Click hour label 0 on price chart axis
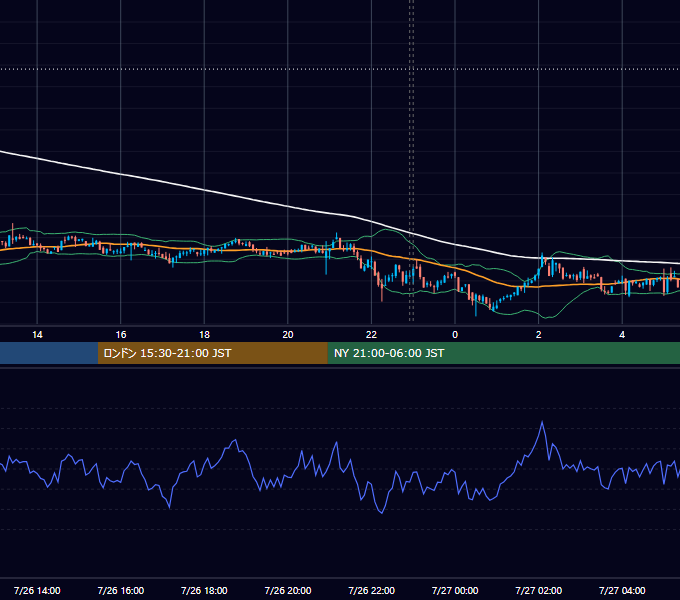Image resolution: width=680 pixels, height=600 pixels. click(455, 335)
